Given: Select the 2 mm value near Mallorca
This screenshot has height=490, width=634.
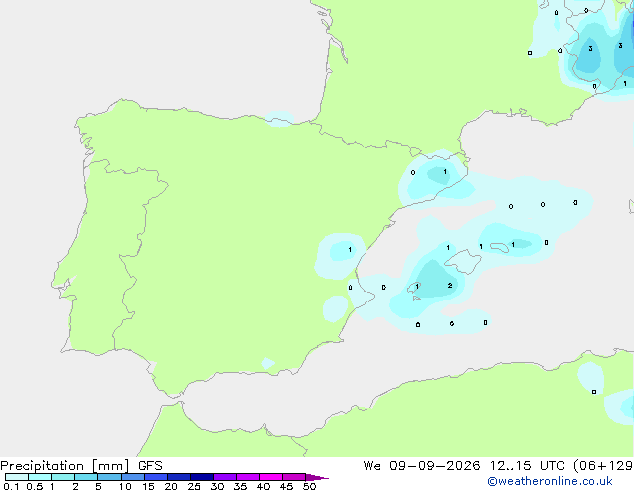Looking at the screenshot, I should tap(450, 286).
